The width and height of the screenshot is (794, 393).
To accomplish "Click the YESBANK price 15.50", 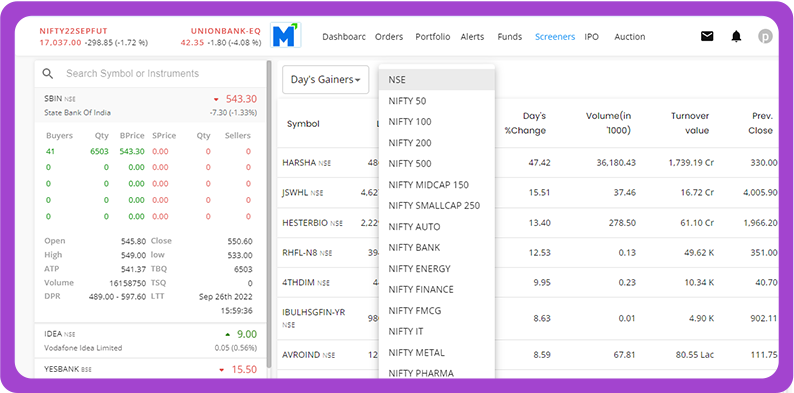I will [x=244, y=370].
